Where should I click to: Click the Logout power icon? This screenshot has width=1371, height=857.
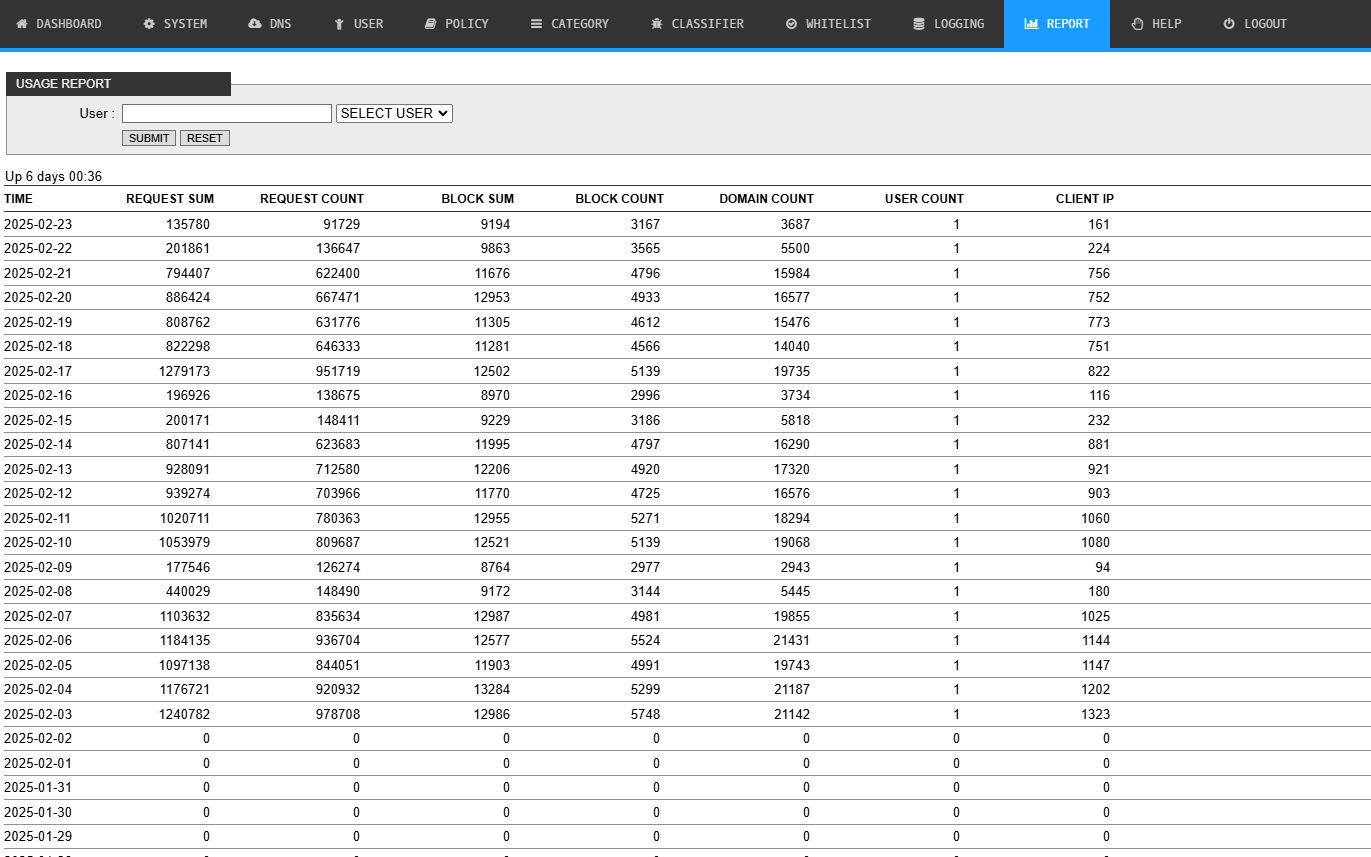1229,24
